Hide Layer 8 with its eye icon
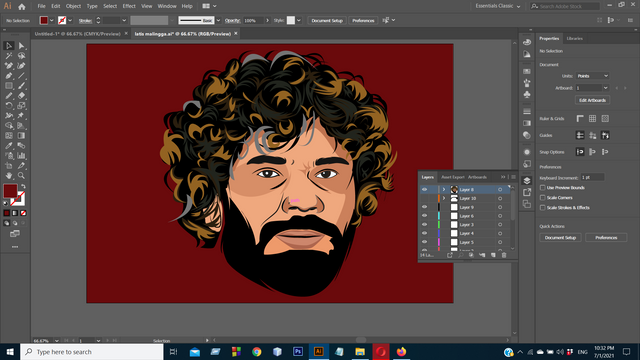The height and width of the screenshot is (360, 640). [424, 189]
